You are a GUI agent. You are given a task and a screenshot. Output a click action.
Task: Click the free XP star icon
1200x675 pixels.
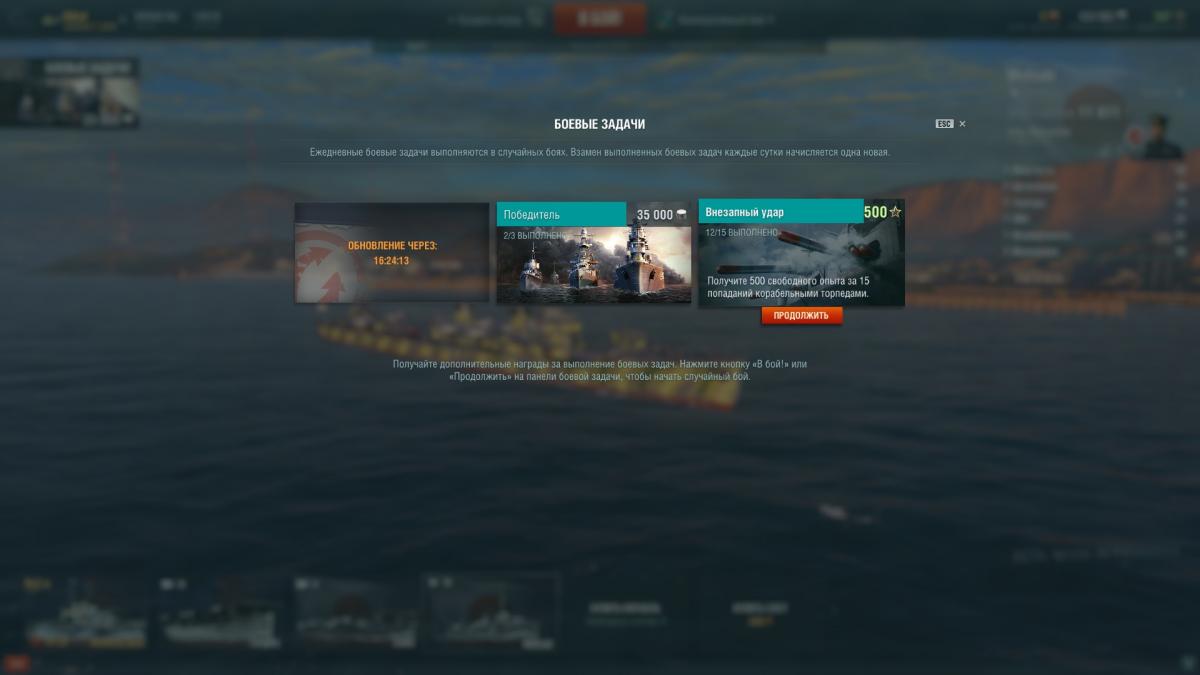(895, 212)
